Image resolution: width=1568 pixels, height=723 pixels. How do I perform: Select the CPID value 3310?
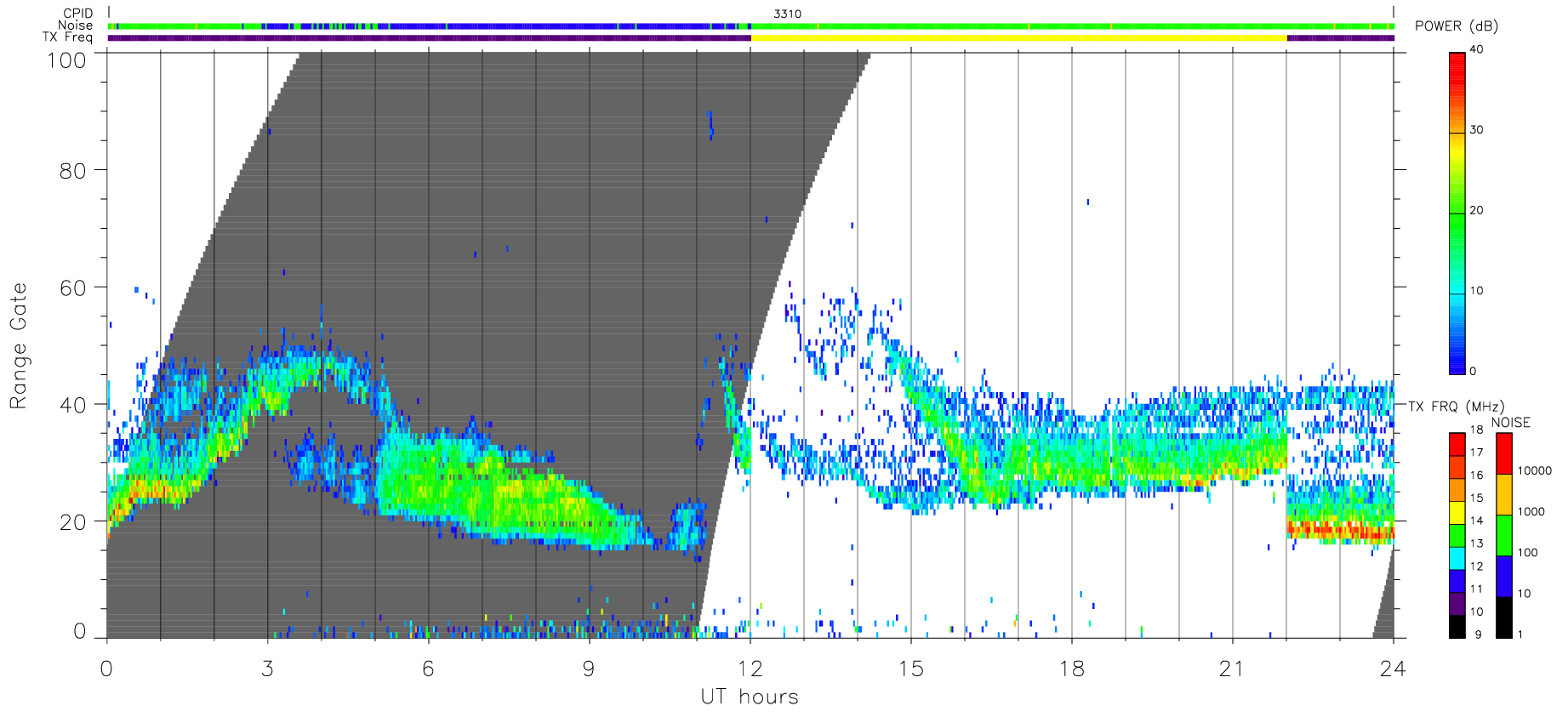[787, 14]
